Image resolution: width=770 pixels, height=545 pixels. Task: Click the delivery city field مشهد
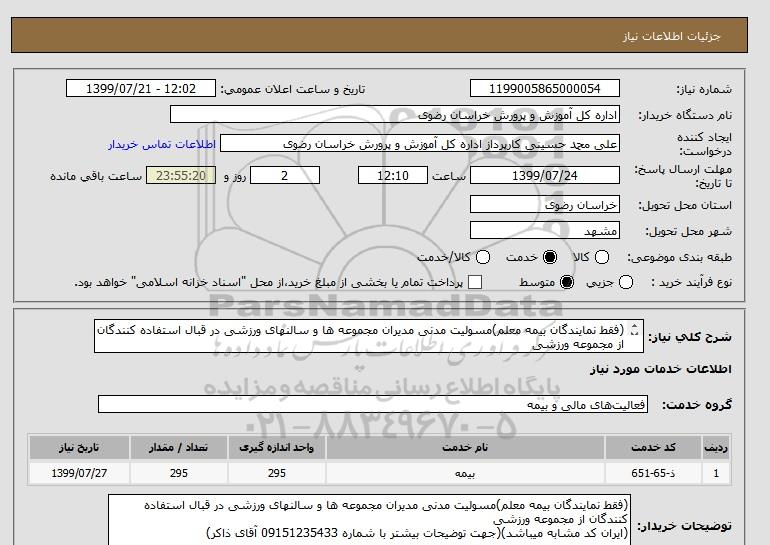point(545,231)
